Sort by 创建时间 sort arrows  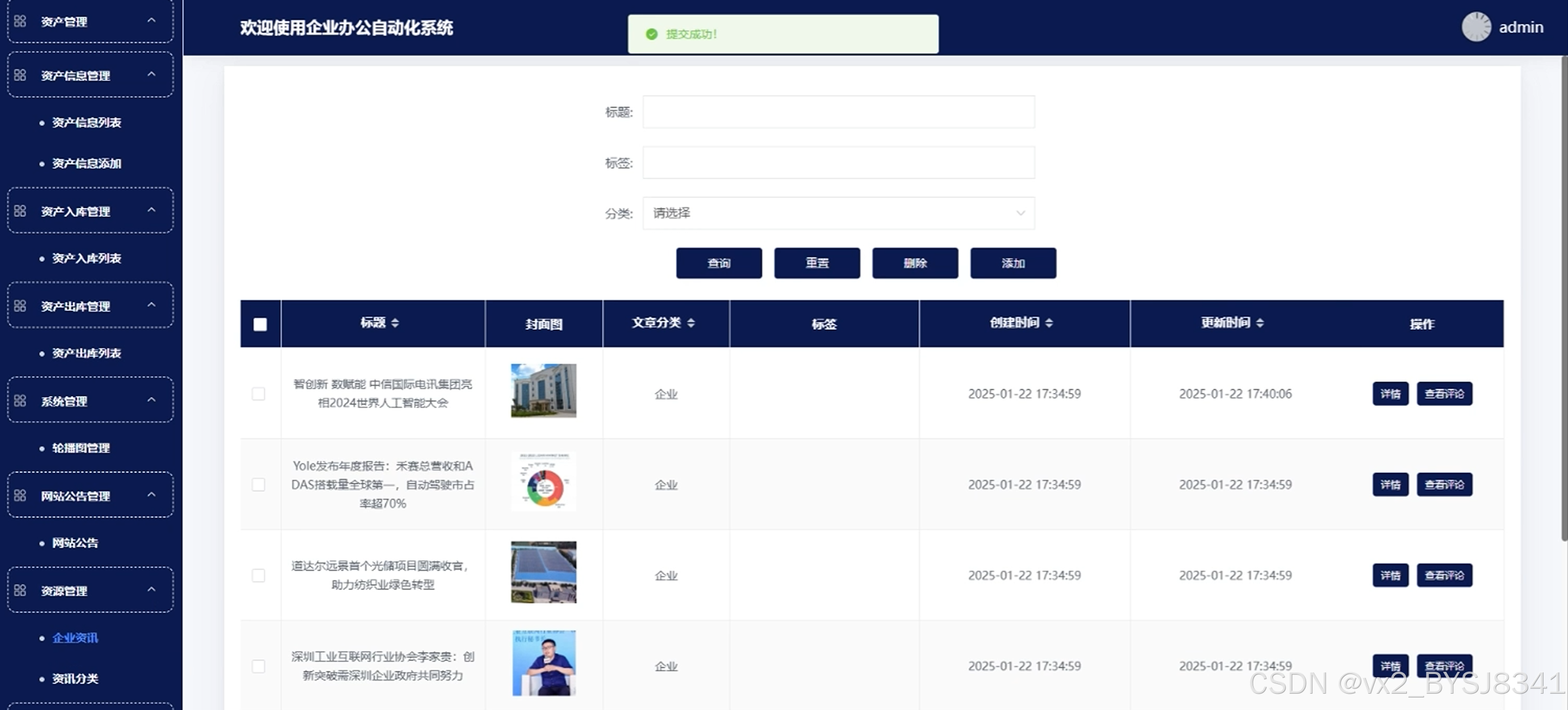tap(1049, 323)
